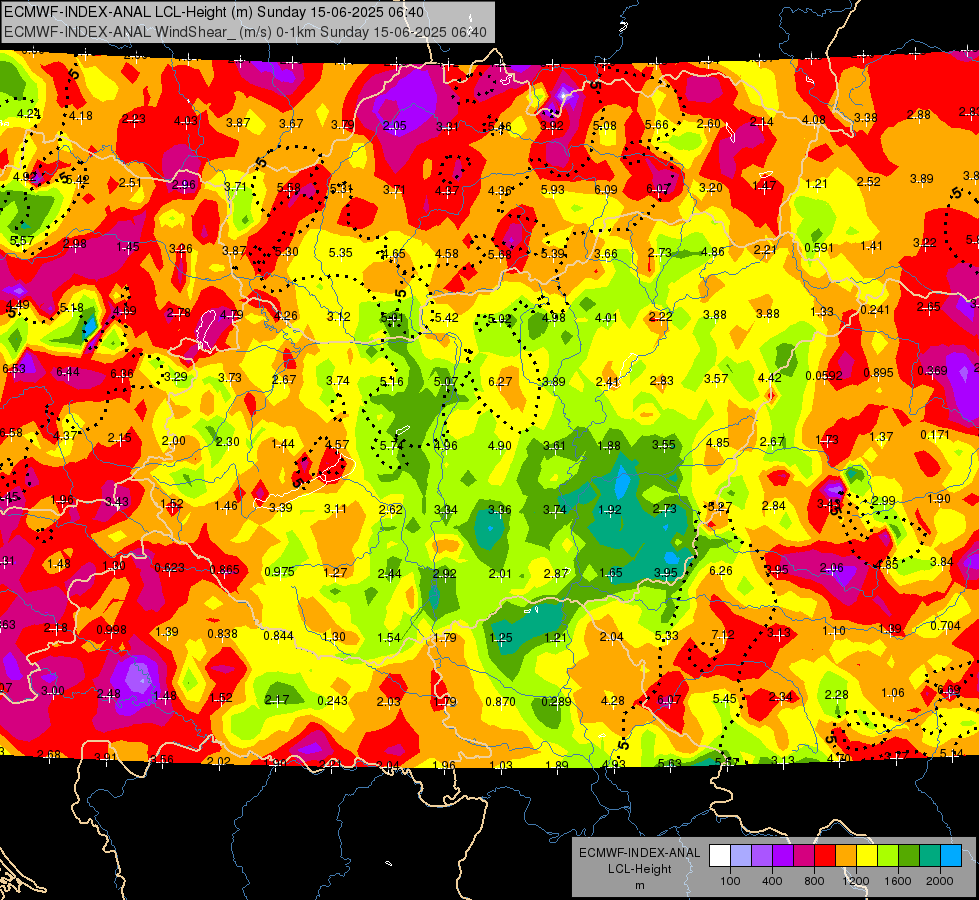
Task: Click the wind shear value 0.591
Action: 819,247
